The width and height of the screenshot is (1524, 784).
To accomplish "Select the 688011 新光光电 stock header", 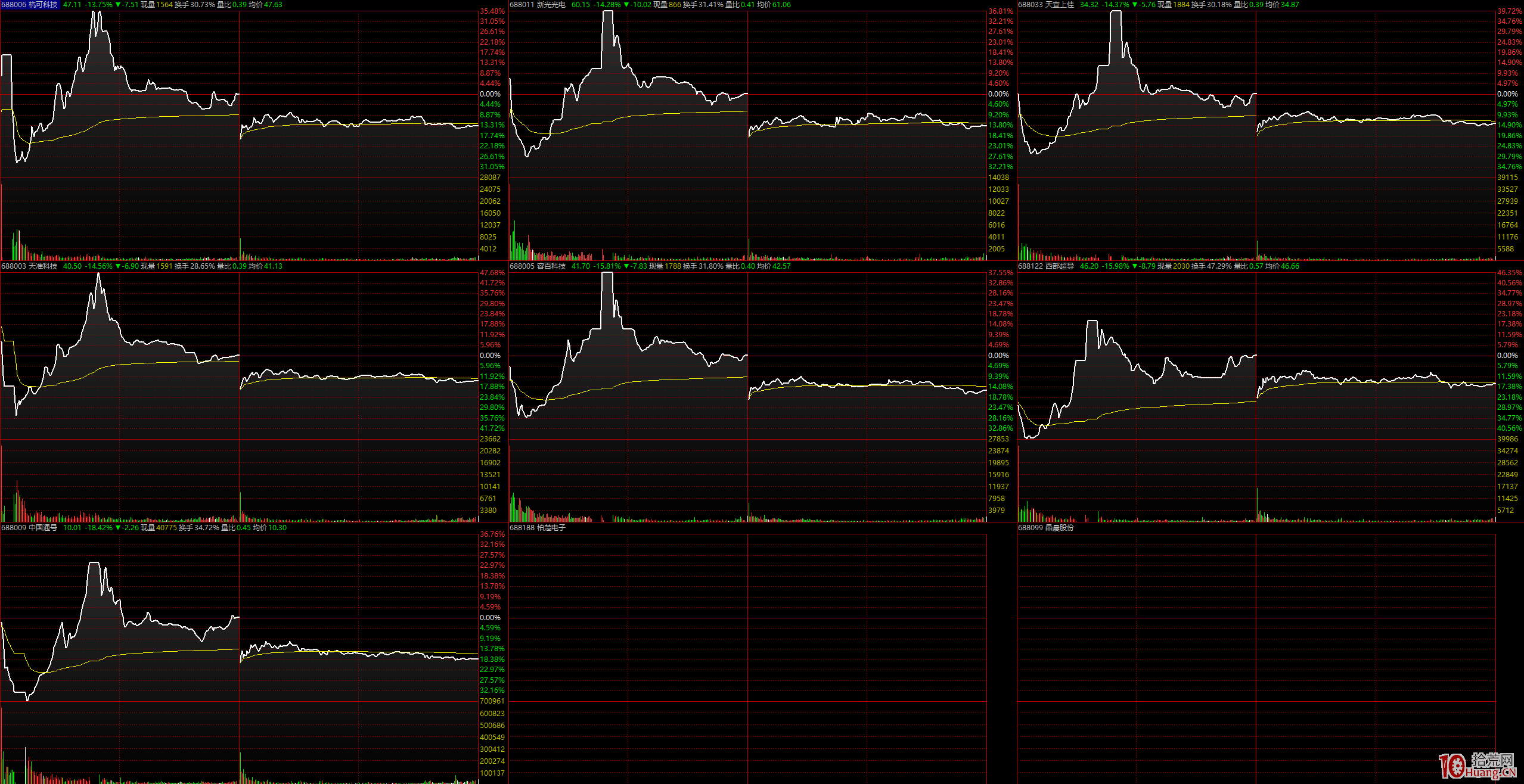I will point(538,5).
